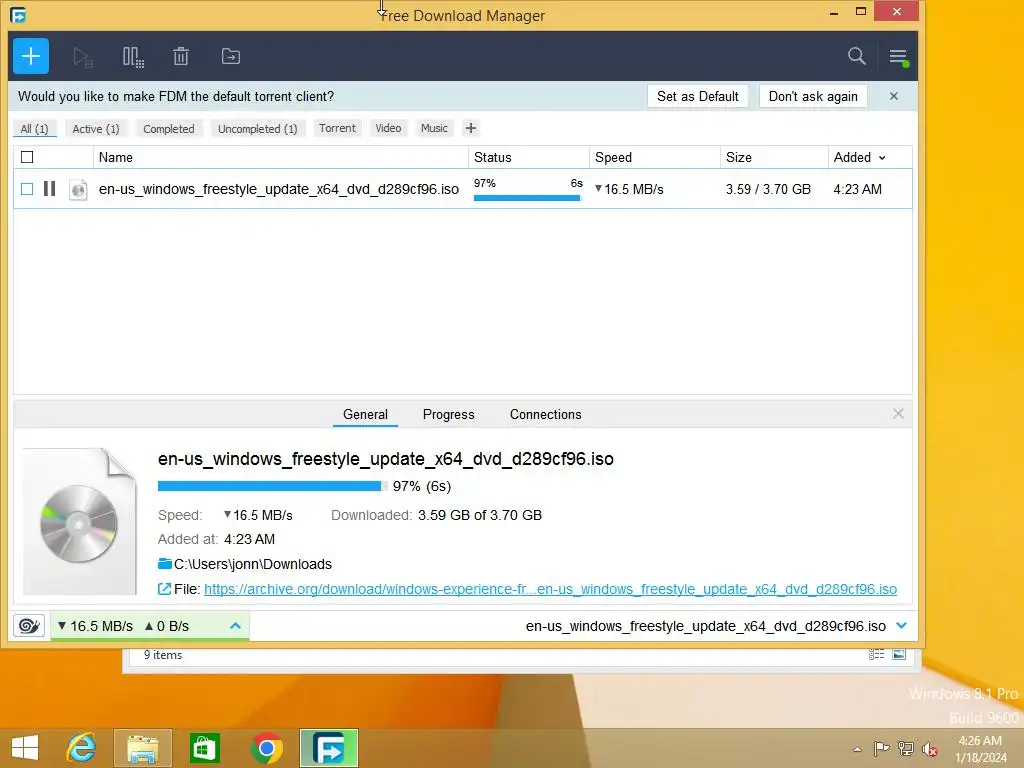This screenshot has height=768, width=1024.
Task: Click the pause all downloads icon
Action: pos(133,57)
